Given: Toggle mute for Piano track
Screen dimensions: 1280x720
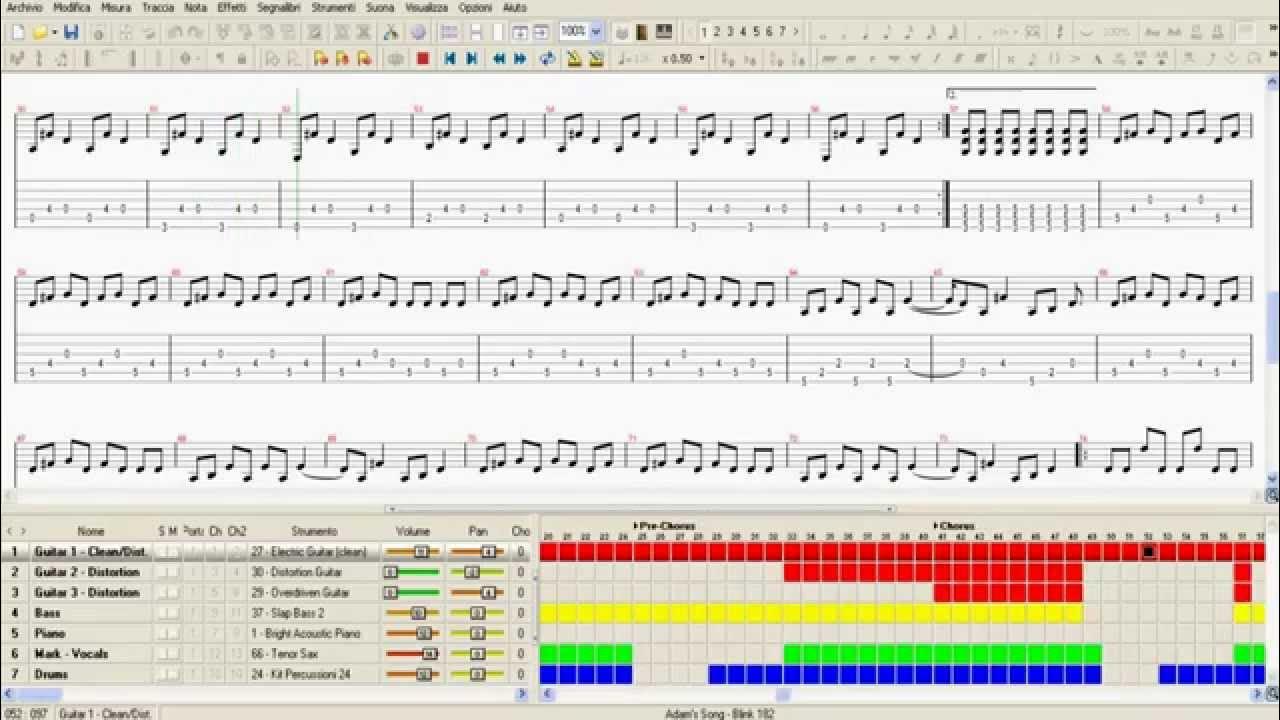Looking at the screenshot, I should click(174, 633).
